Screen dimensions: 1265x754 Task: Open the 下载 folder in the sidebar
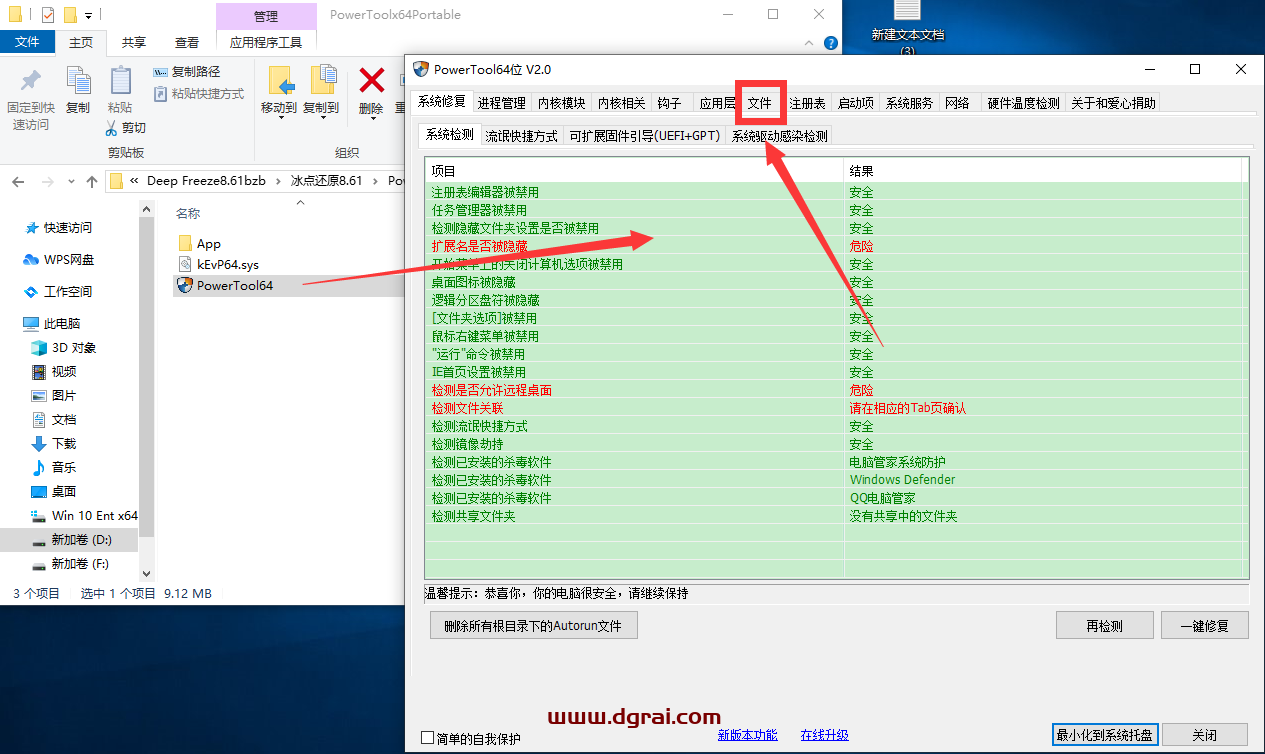click(x=54, y=444)
